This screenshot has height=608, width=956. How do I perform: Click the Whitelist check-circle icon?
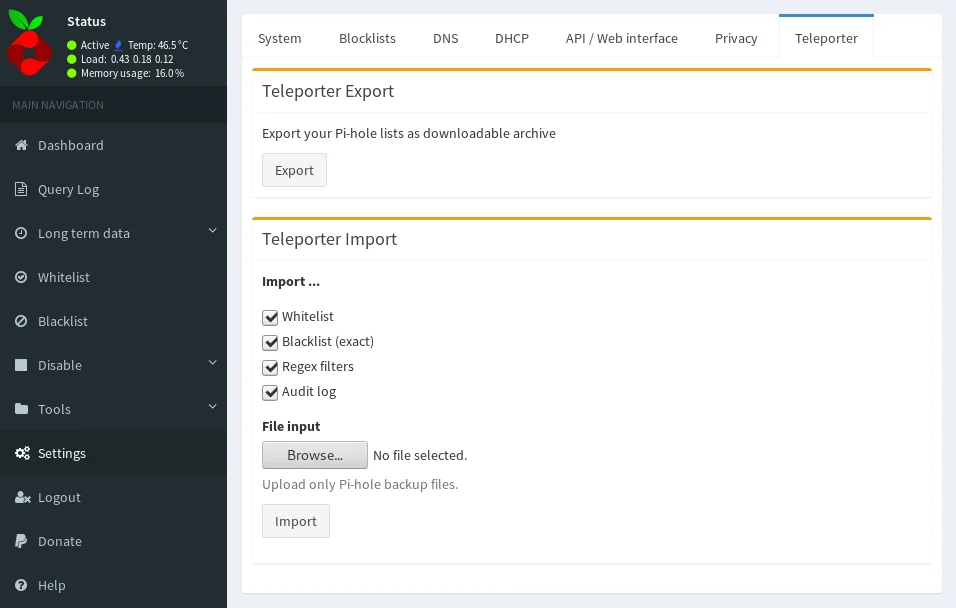21,277
